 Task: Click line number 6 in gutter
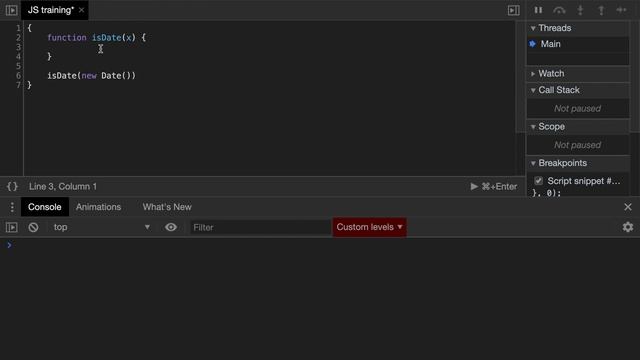point(18,76)
